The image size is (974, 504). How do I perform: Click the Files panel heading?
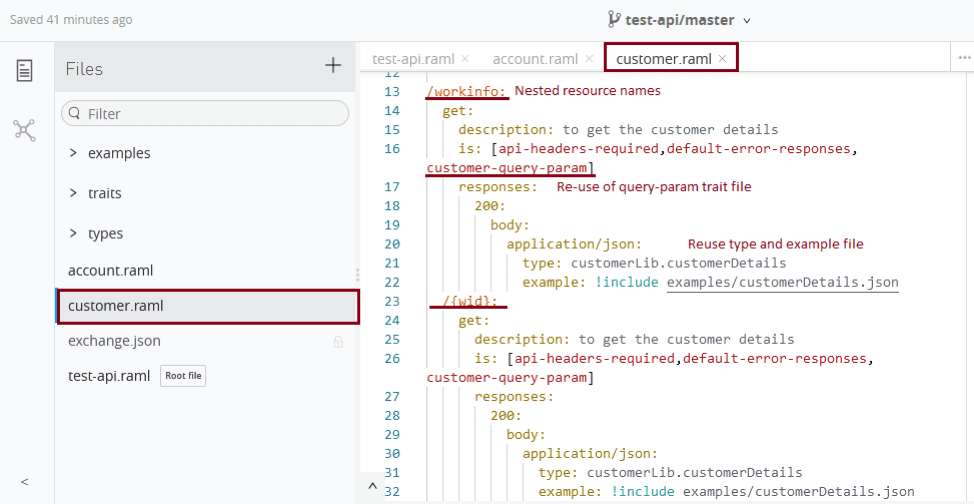84,68
